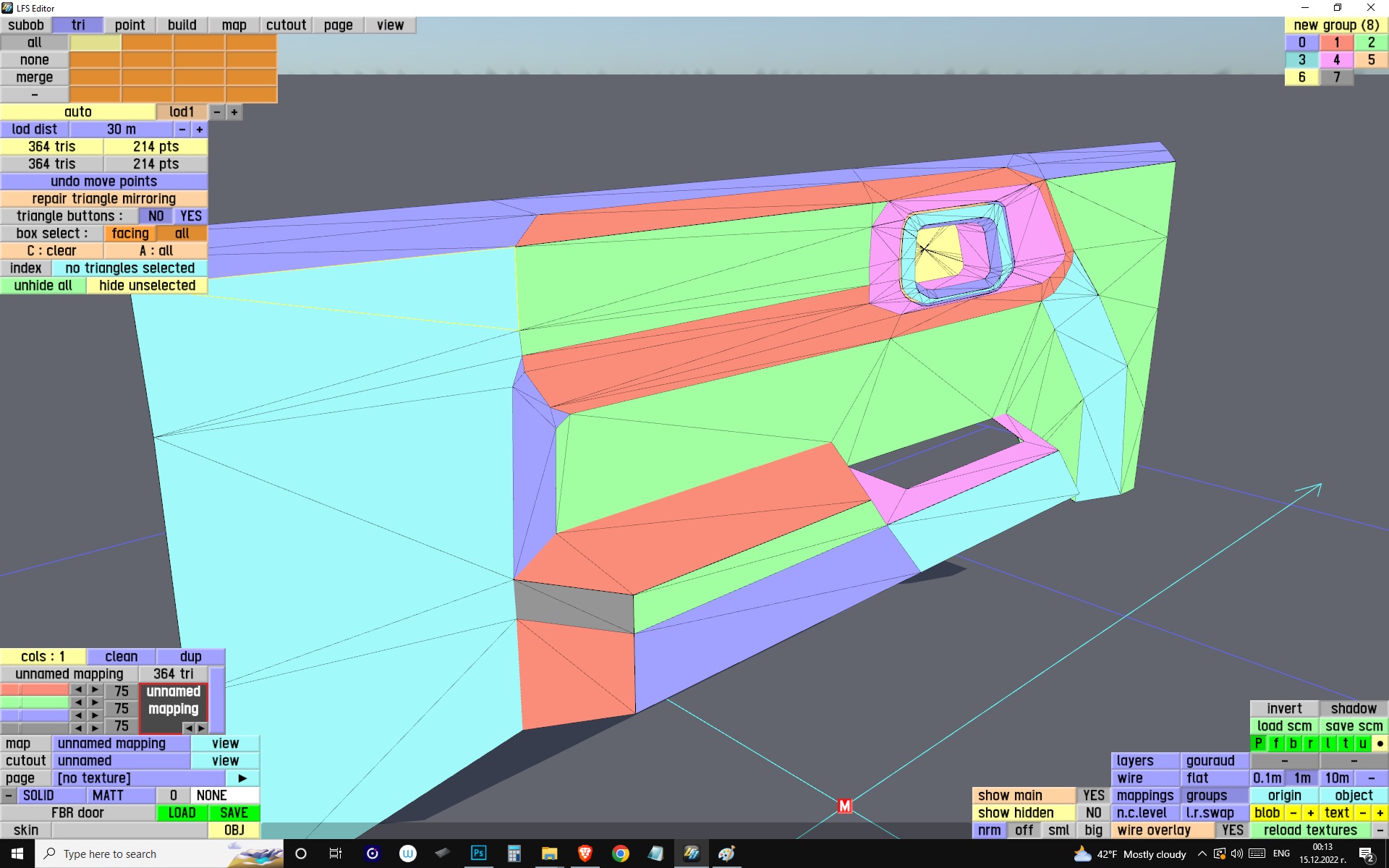Switch to the point mode tab
Viewport: 1389px width, 868px height.
pyautogui.click(x=129, y=25)
